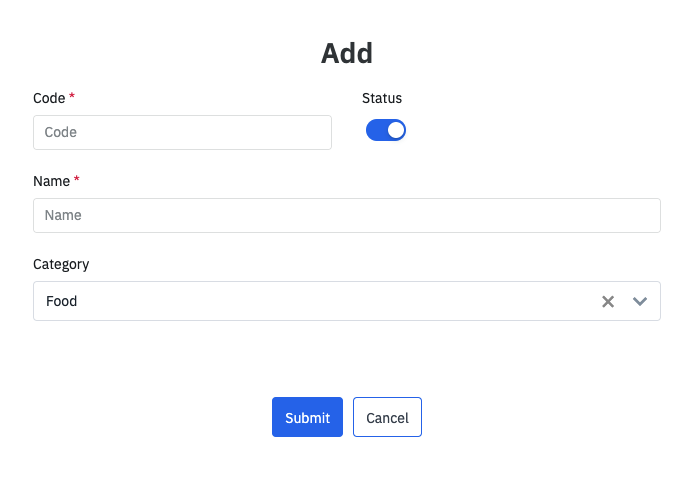This screenshot has height=483, width=693.
Task: Expand the Category dropdown chevron
Action: [x=640, y=301]
